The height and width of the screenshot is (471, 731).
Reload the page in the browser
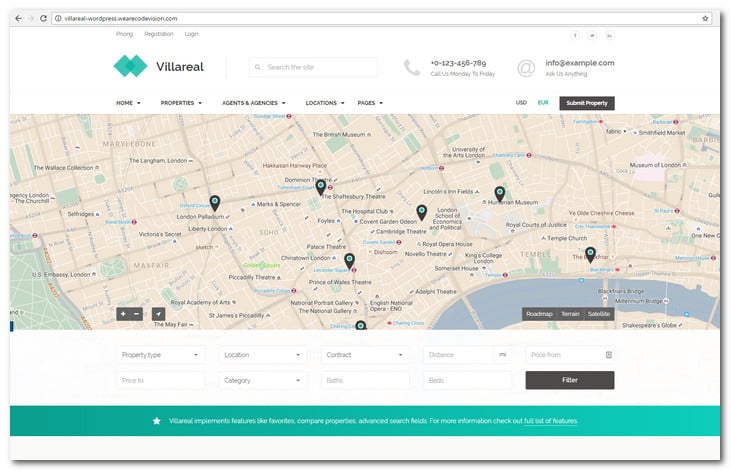[43, 18]
